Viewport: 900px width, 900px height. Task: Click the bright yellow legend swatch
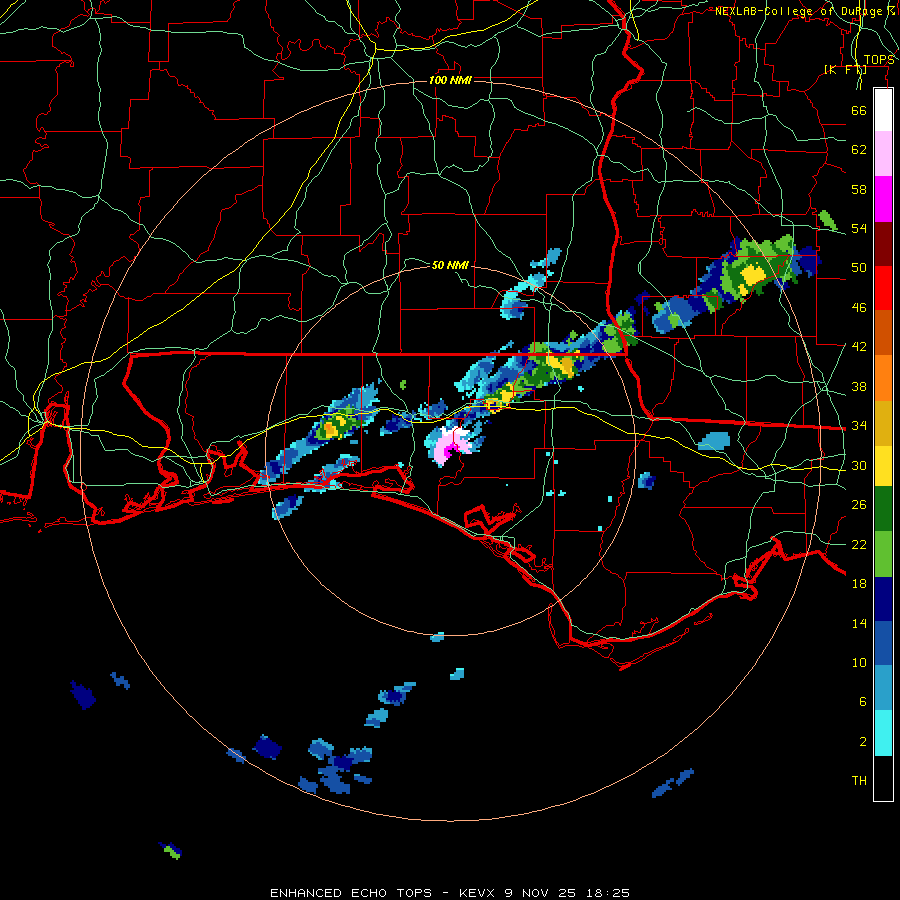(x=883, y=466)
